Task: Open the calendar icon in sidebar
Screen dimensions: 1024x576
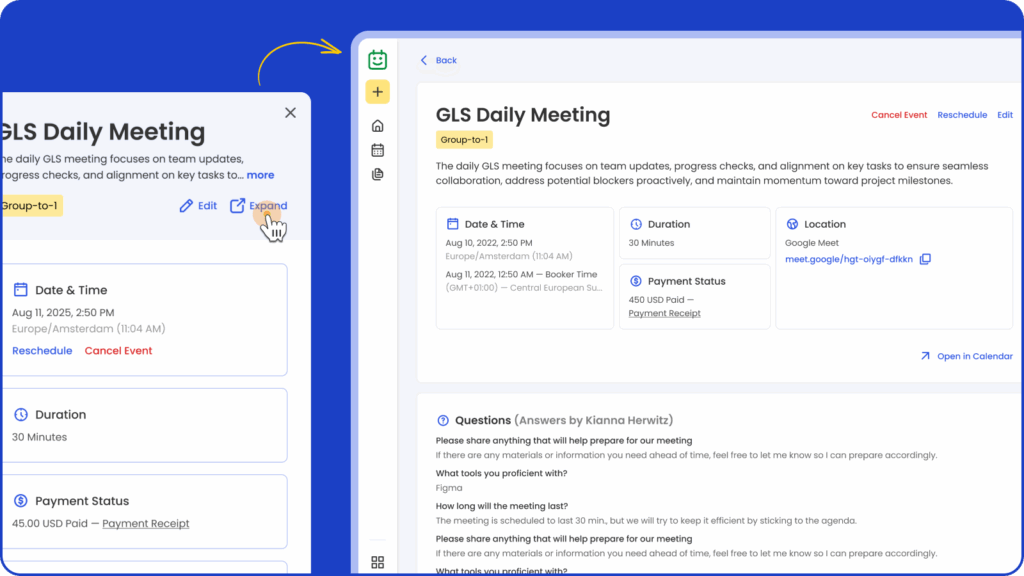Action: [377, 150]
